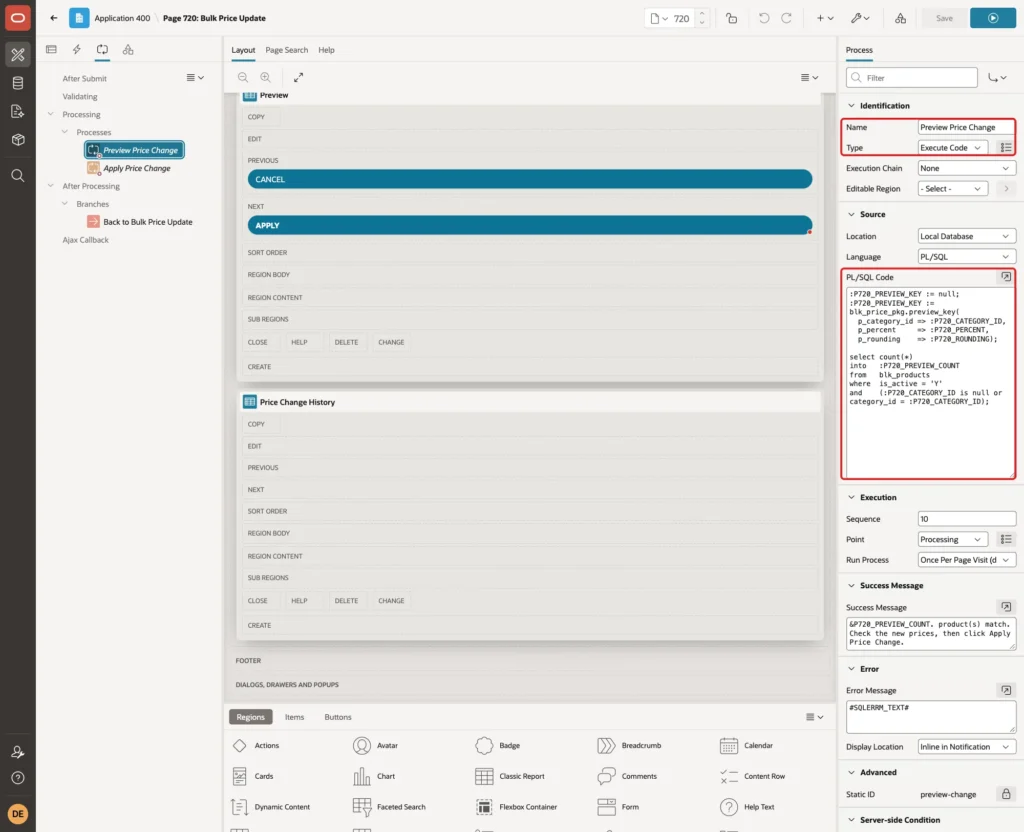Open the Run Process dropdown
Screen dimensions: 1024x832
point(967,560)
